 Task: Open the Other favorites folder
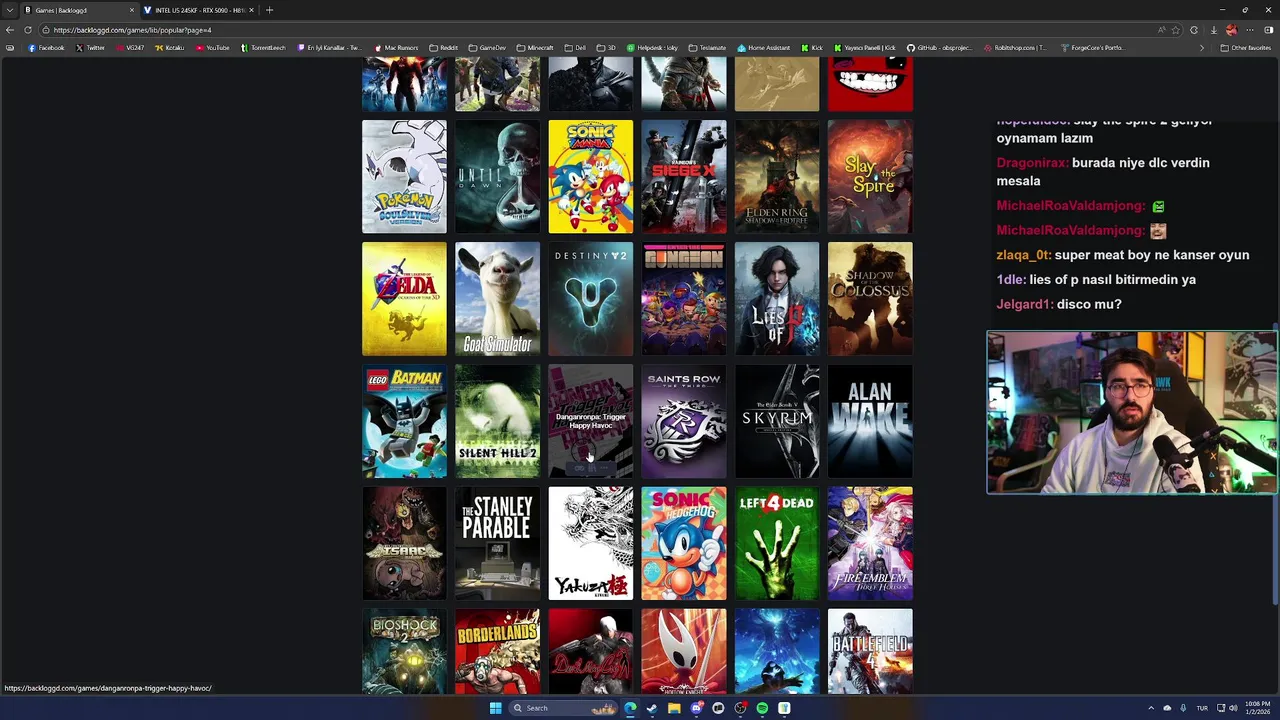(x=1246, y=48)
